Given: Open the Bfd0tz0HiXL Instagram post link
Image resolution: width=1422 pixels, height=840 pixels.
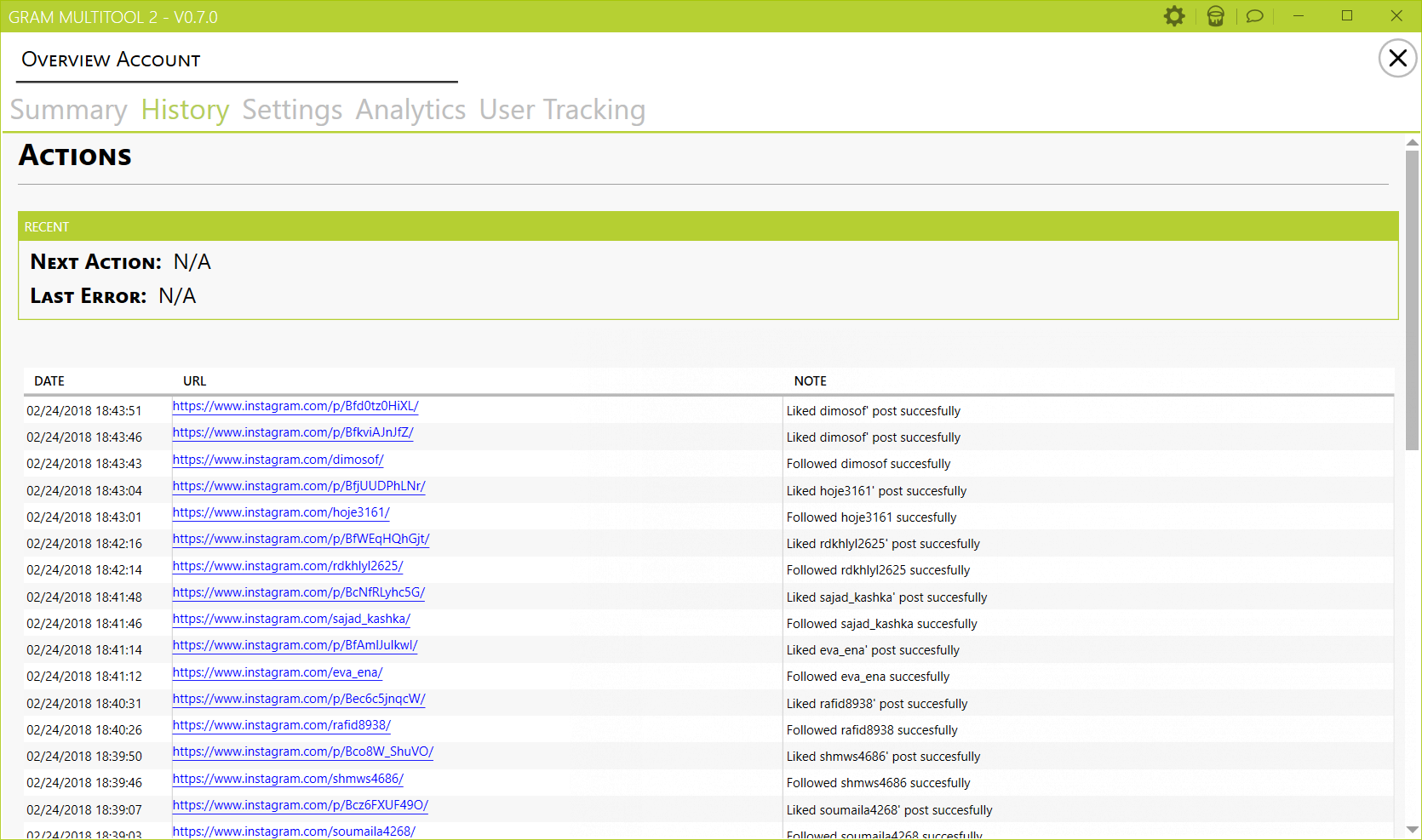Looking at the screenshot, I should click(295, 406).
